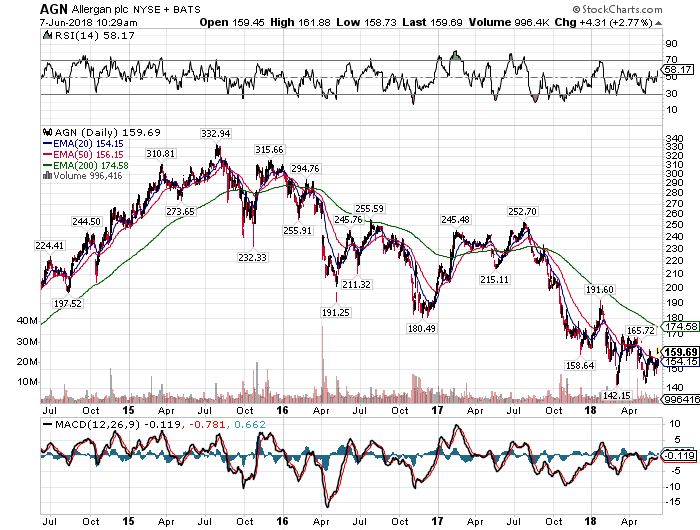This screenshot has width=700, height=530.
Task: Click the 996416 volume tag on right axis
Action: tap(681, 399)
